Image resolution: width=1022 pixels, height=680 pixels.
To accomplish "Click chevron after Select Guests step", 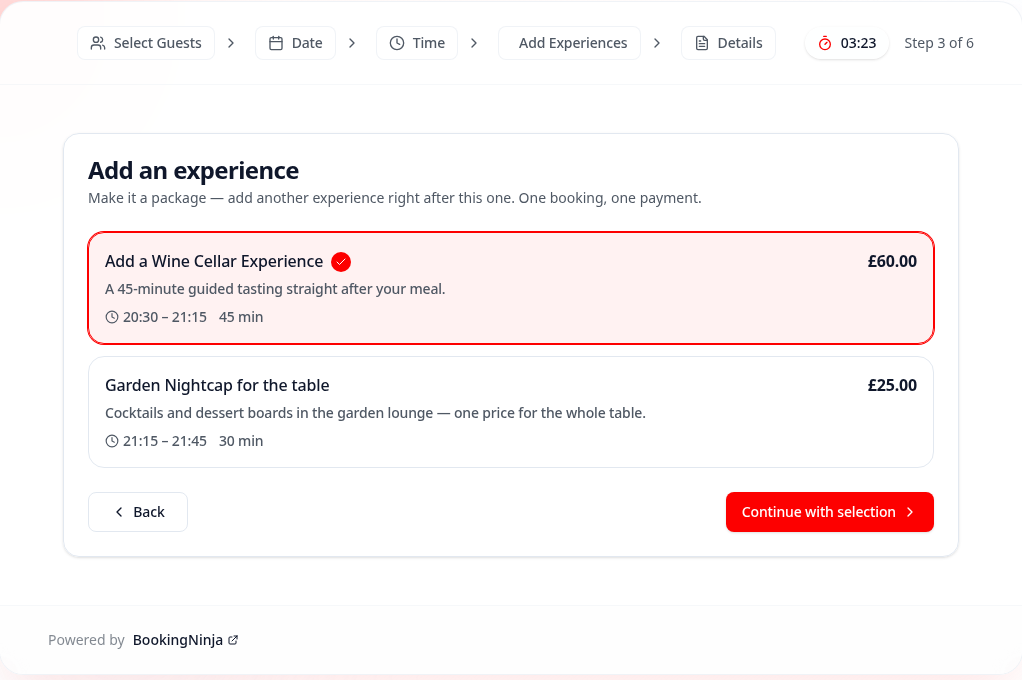I will pyautogui.click(x=231, y=43).
